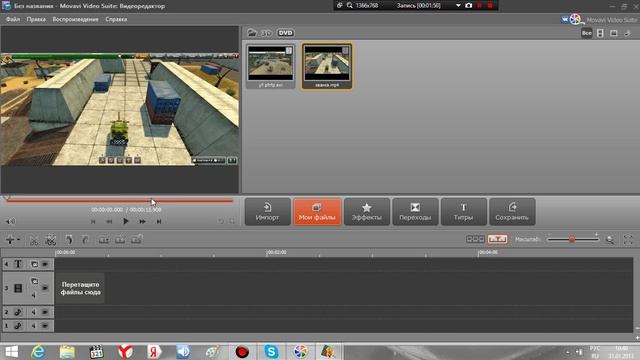Open Skype from the taskbar
This screenshot has height=360, width=640.
(271, 351)
